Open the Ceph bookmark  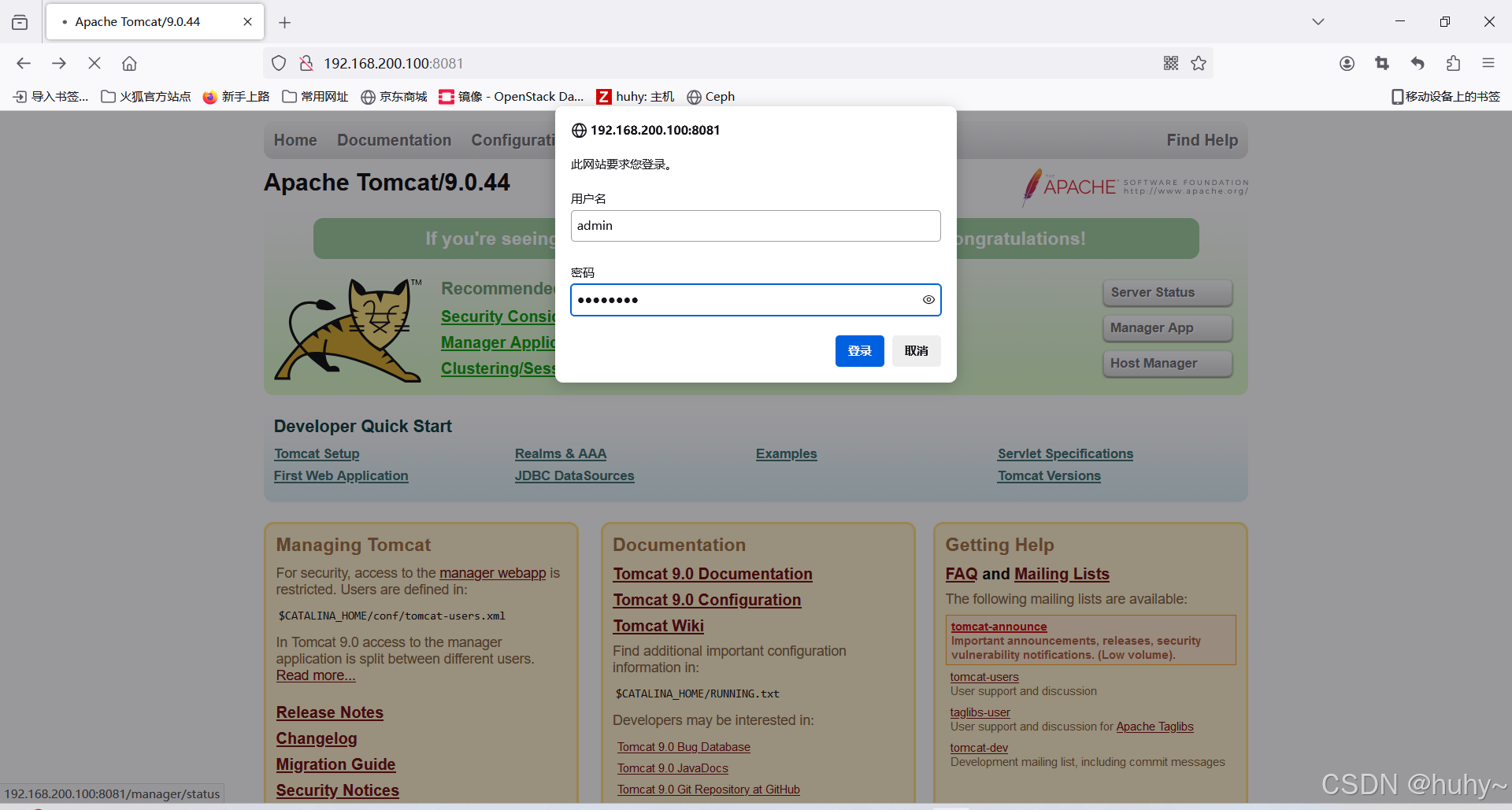pos(710,96)
